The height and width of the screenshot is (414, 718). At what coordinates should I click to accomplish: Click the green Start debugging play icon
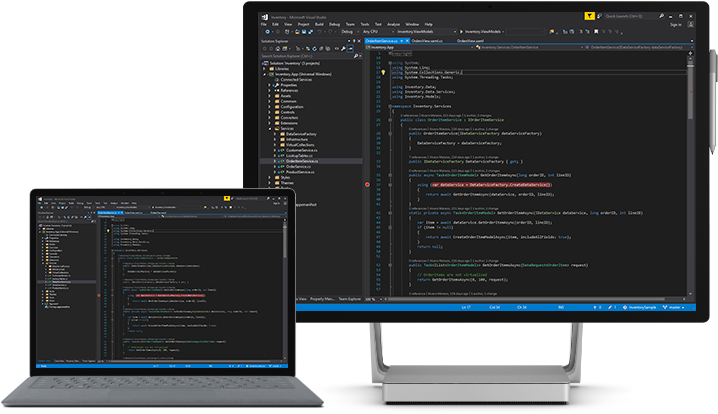(462, 32)
